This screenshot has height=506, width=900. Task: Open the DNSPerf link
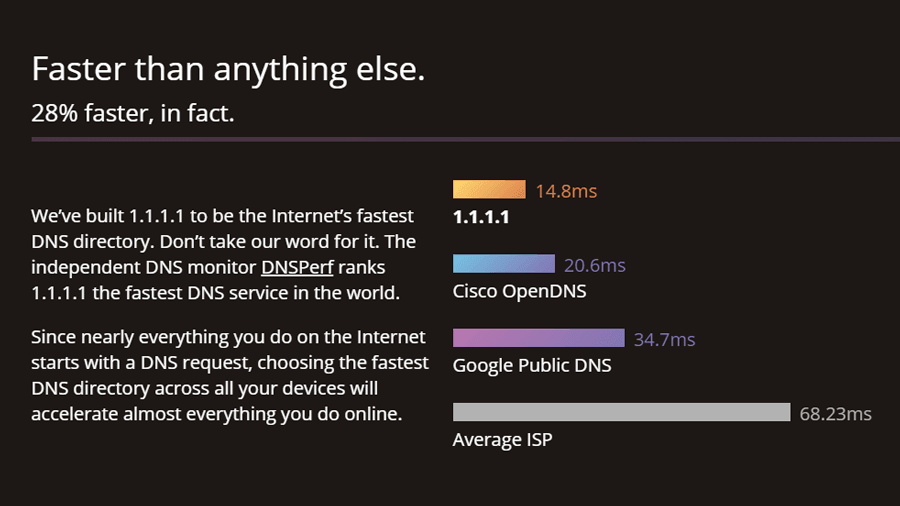297,268
